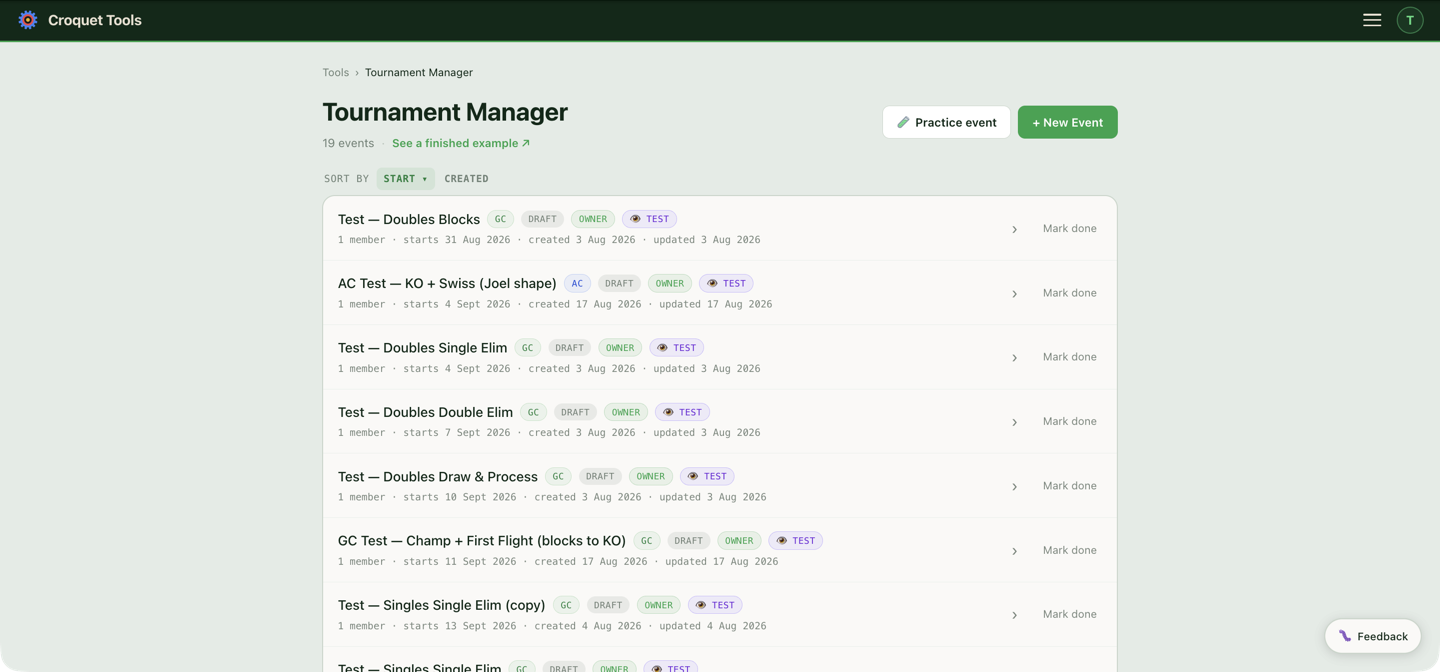The width and height of the screenshot is (1440, 672).
Task: Expand Test — Doubles Single Elim chevron
Action: click(1014, 357)
